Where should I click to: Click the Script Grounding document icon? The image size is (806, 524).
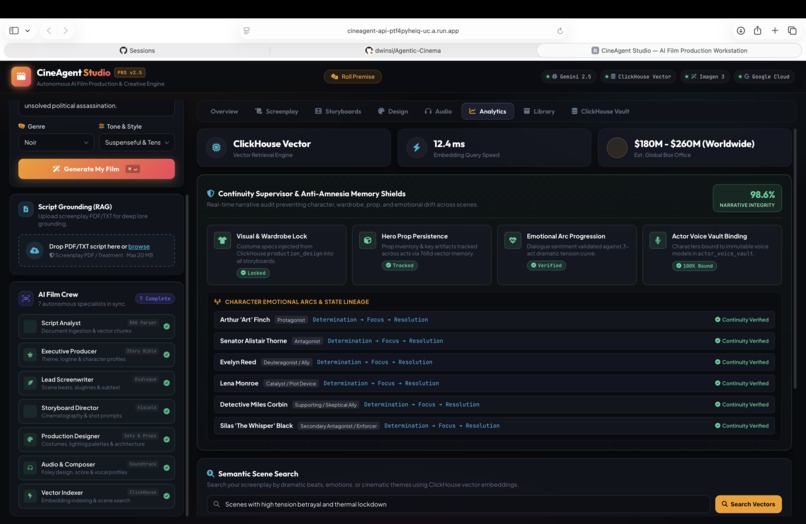[x=26, y=209]
